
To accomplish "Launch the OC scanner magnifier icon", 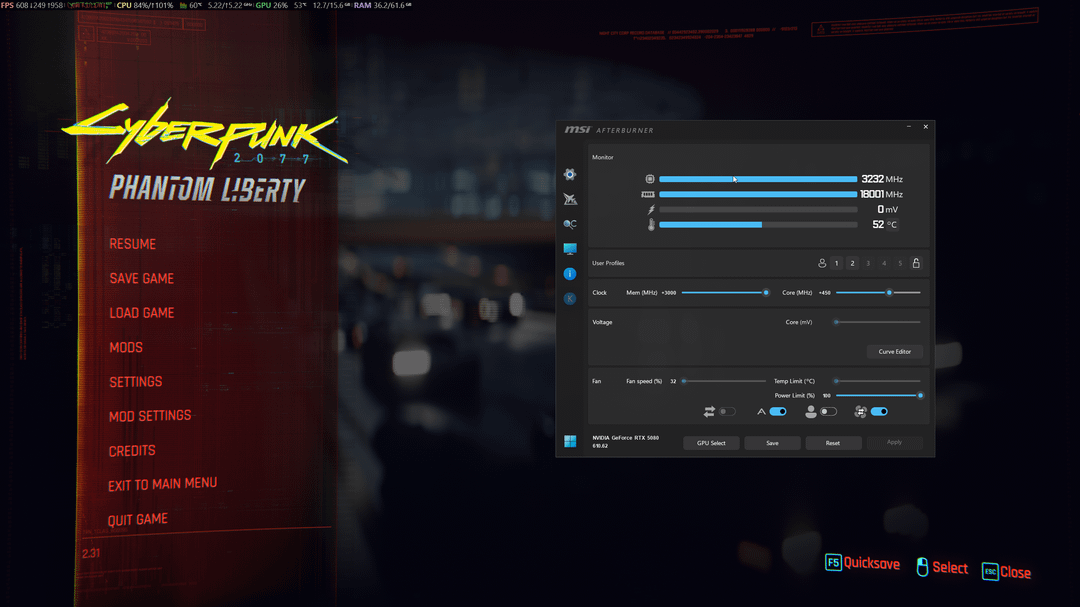I will tap(570, 224).
